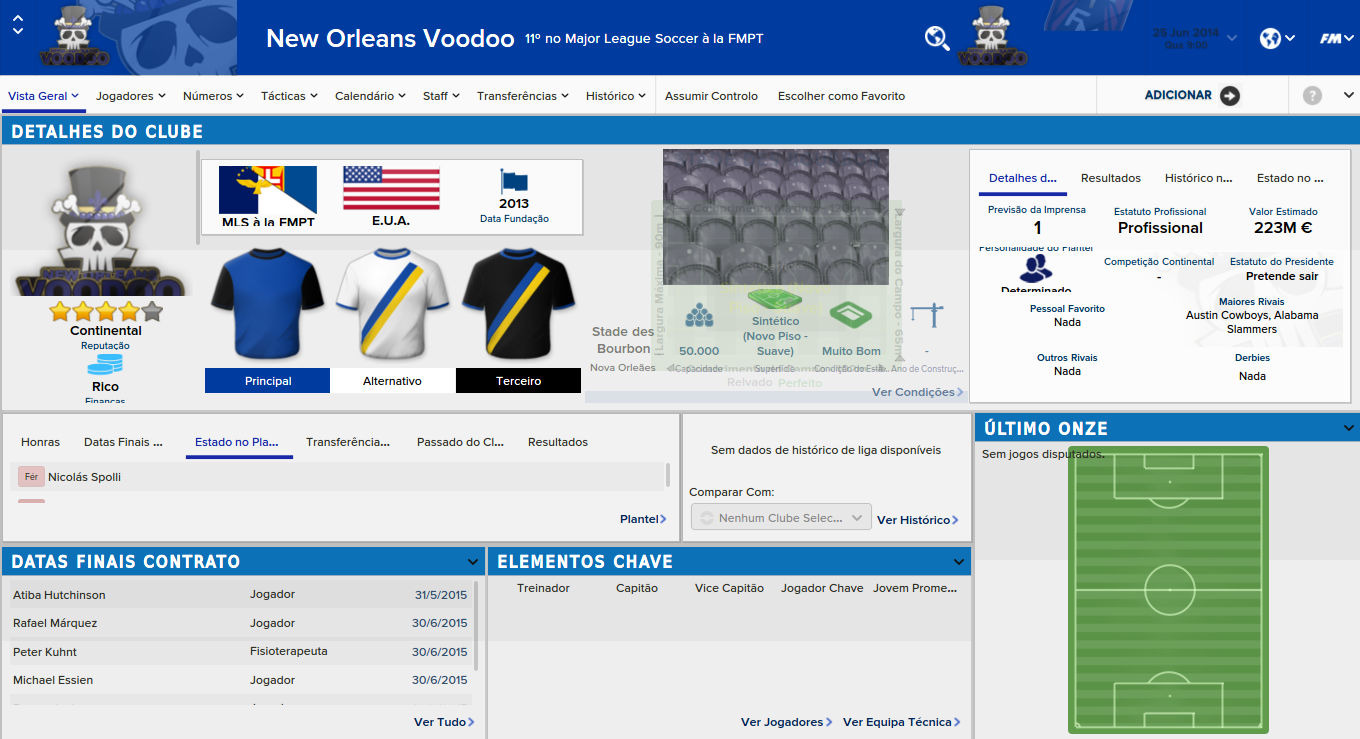Image resolution: width=1360 pixels, height=739 pixels.
Task: Open the Ver Equipa Técnica link
Action: (x=902, y=722)
